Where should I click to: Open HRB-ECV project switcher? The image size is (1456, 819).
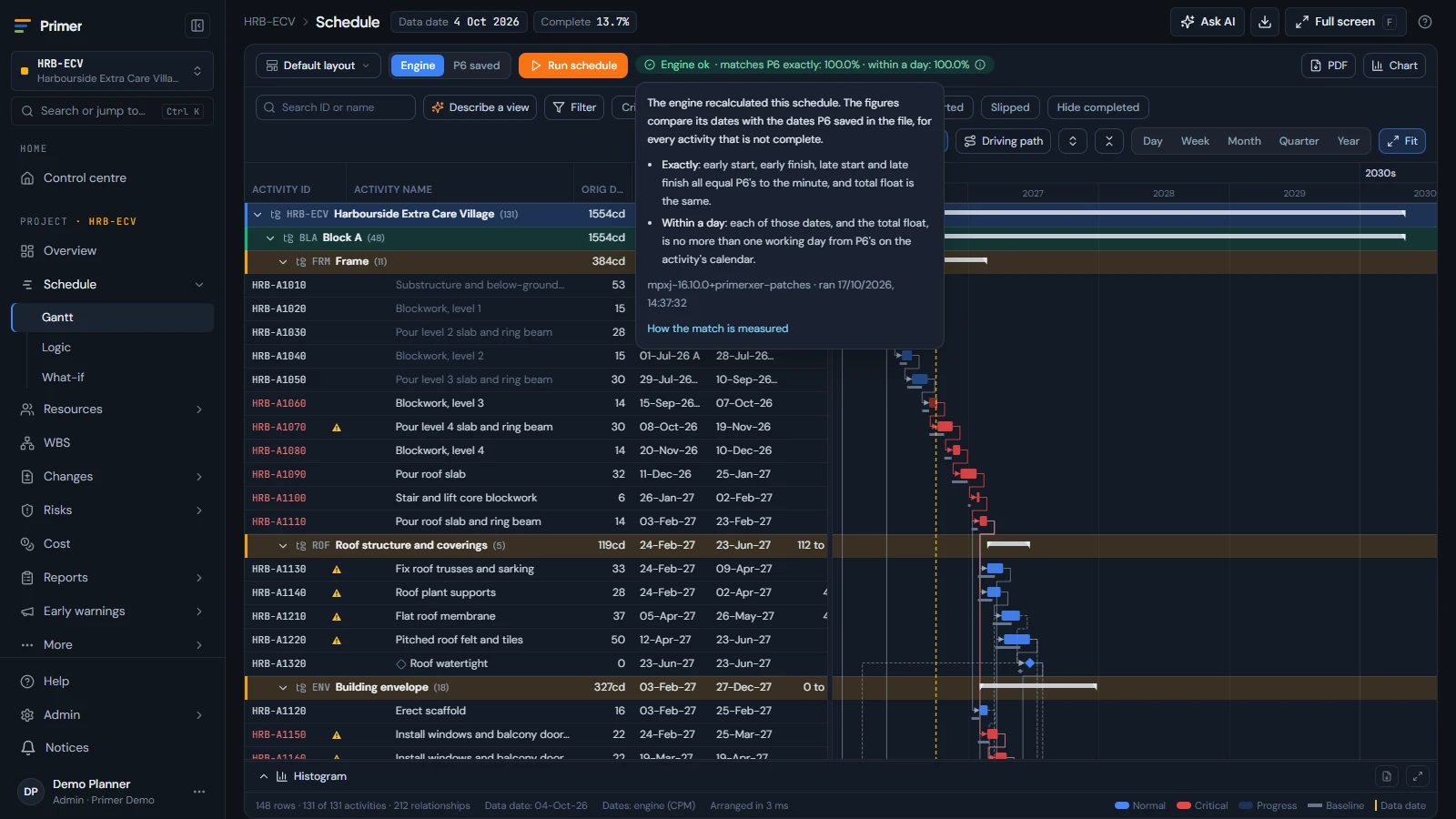click(x=112, y=71)
